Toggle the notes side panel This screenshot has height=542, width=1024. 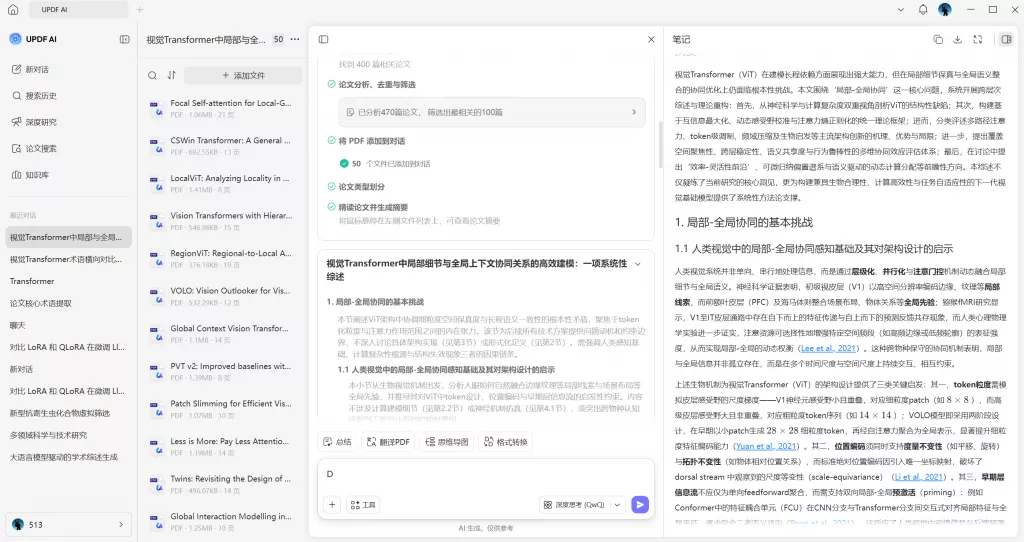tap(1006, 40)
